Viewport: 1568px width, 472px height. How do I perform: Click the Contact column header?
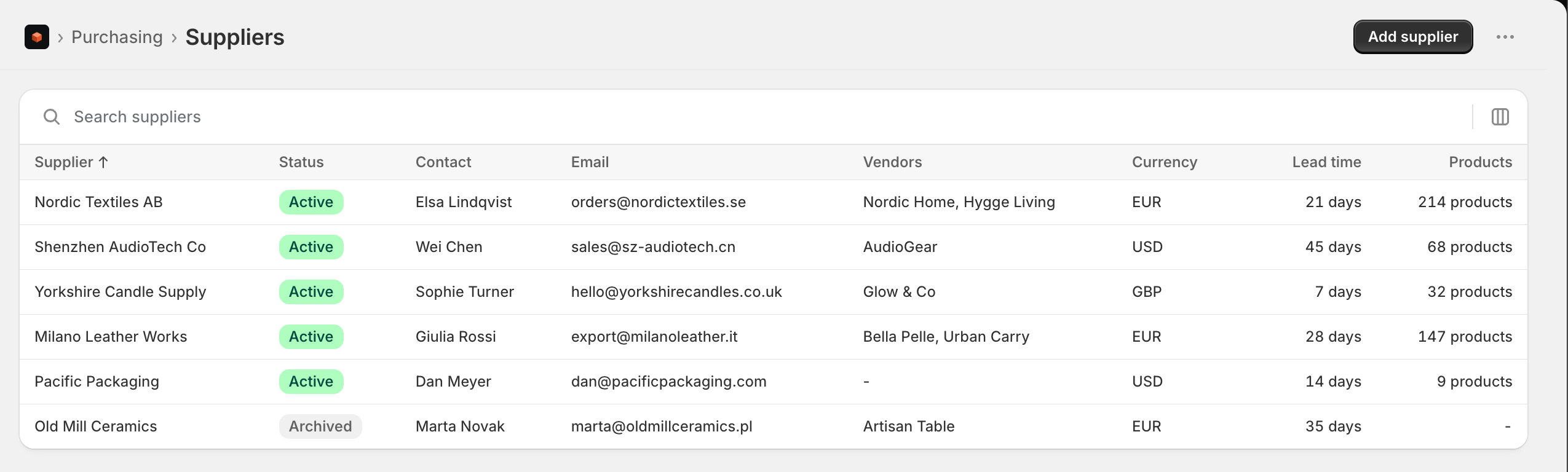tap(443, 162)
